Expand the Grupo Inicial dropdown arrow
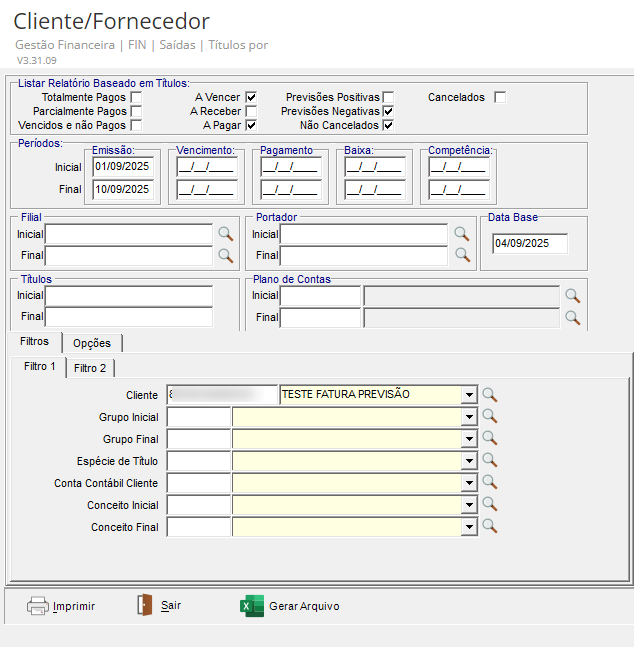Image resolution: width=634 pixels, height=647 pixels. tap(469, 417)
